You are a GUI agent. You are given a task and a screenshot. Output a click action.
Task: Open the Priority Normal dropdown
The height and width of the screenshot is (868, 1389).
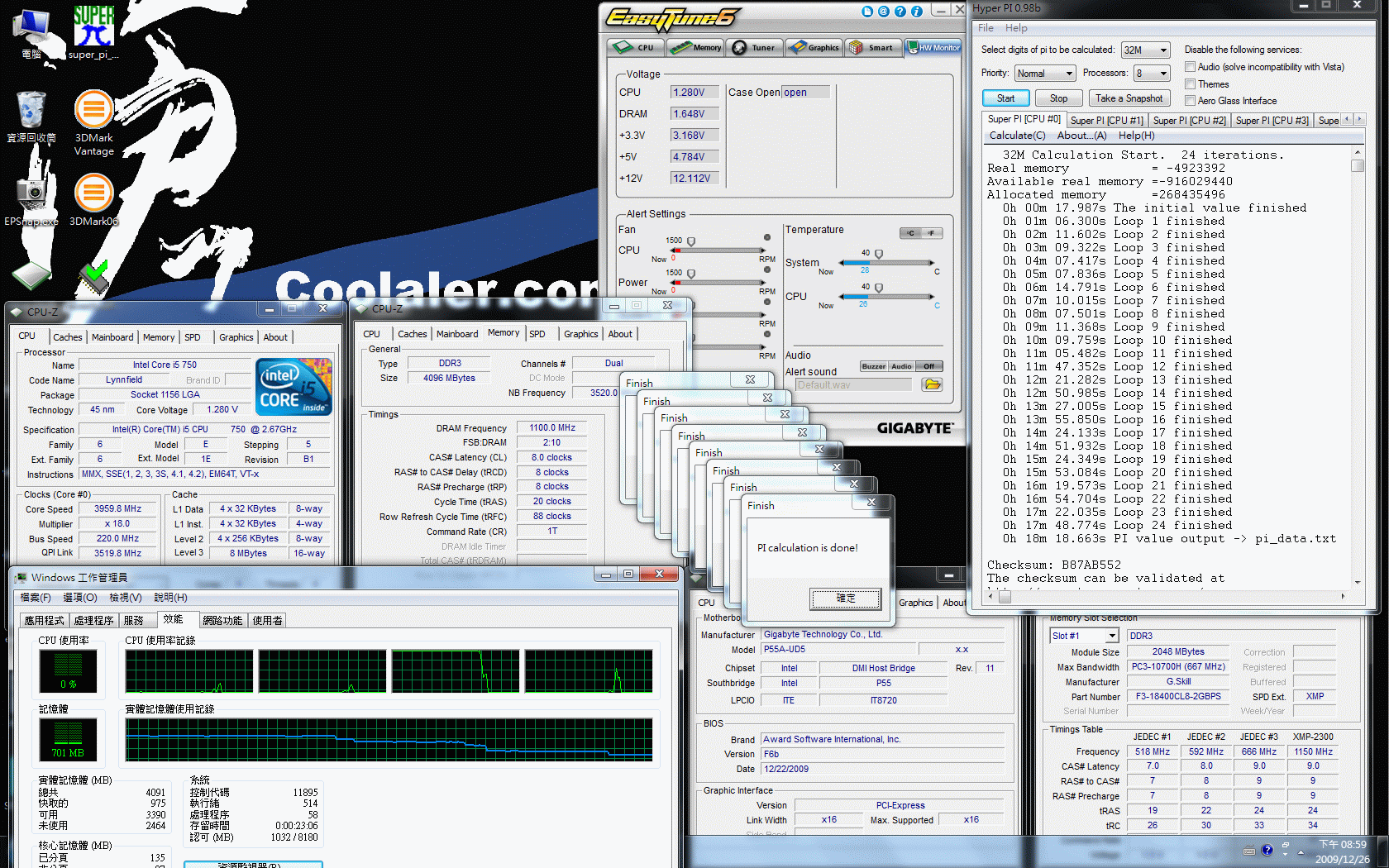[1045, 74]
